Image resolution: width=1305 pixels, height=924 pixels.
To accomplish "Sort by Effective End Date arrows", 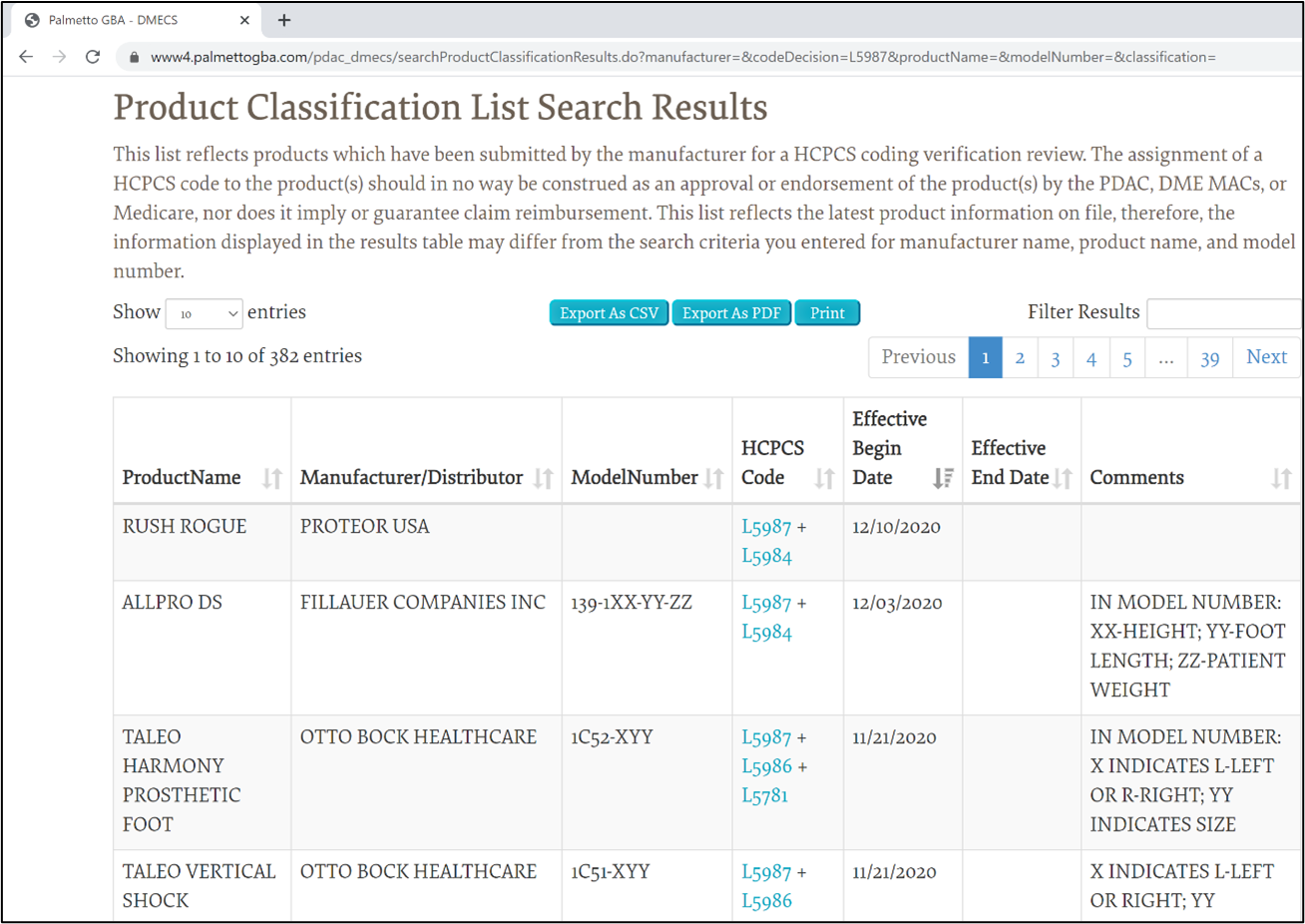I will [1063, 478].
